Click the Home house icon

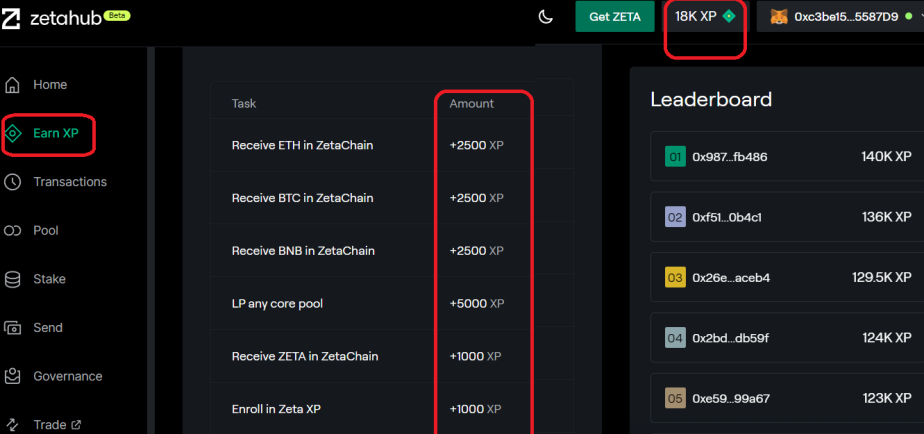pyautogui.click(x=12, y=85)
